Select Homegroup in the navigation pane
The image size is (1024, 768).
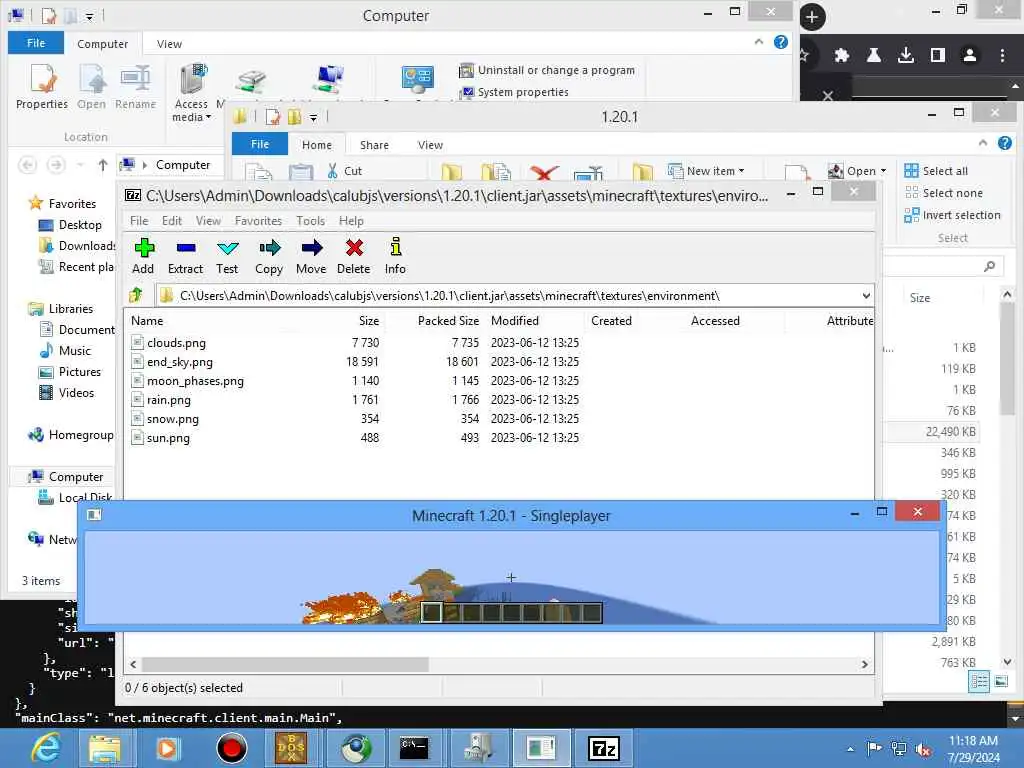click(x=72, y=435)
